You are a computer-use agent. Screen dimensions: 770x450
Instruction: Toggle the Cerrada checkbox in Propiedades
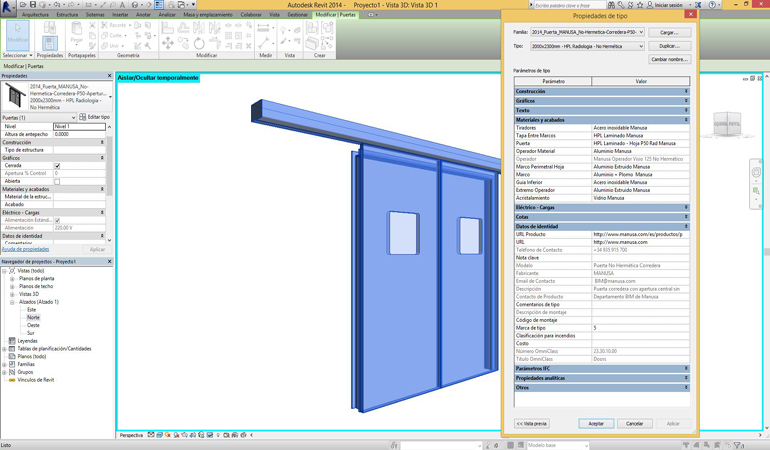pyautogui.click(x=57, y=166)
